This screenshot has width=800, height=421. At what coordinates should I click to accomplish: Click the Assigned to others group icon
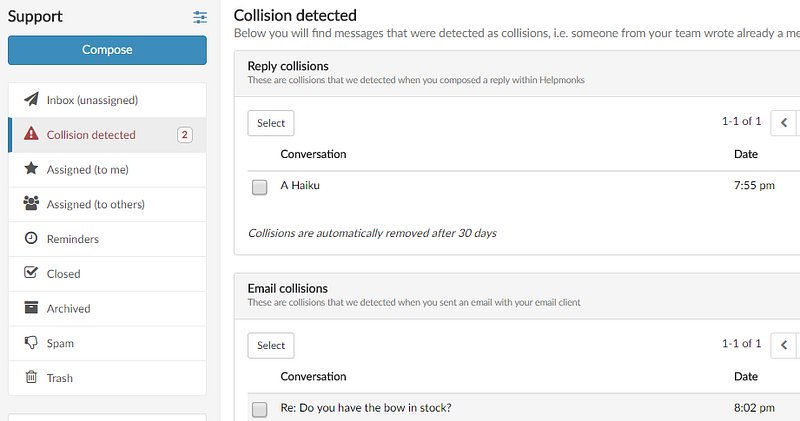click(31, 203)
